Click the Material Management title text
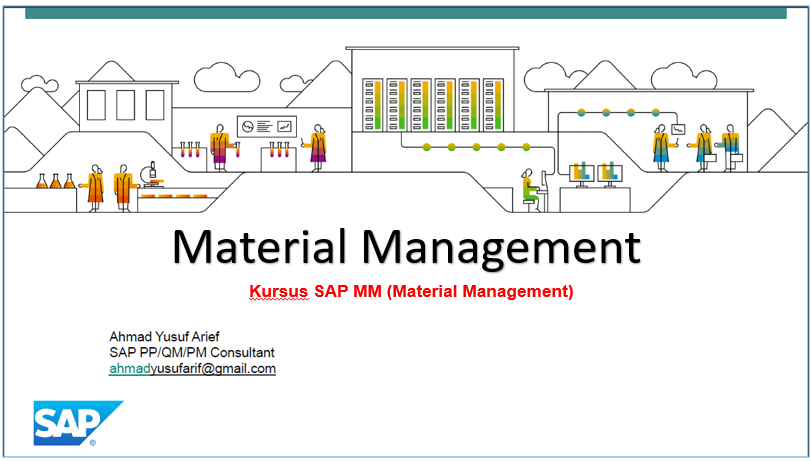Screen dimensions: 811x461 pyautogui.click(x=406, y=247)
